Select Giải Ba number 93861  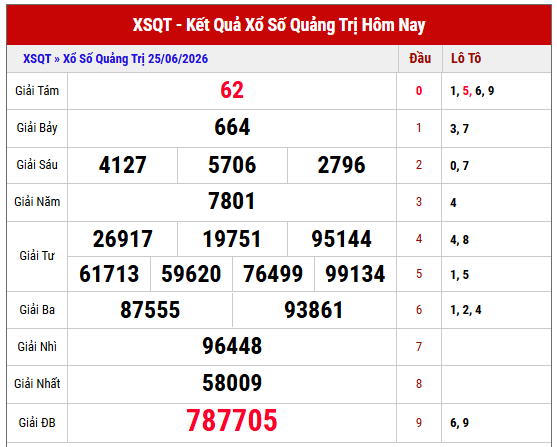coord(314,310)
